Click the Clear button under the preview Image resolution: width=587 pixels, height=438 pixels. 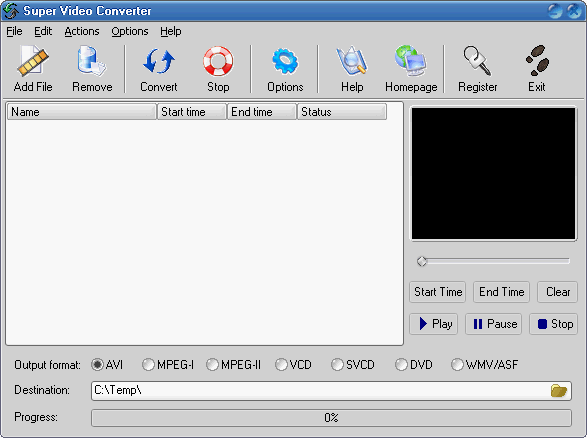coord(557,292)
